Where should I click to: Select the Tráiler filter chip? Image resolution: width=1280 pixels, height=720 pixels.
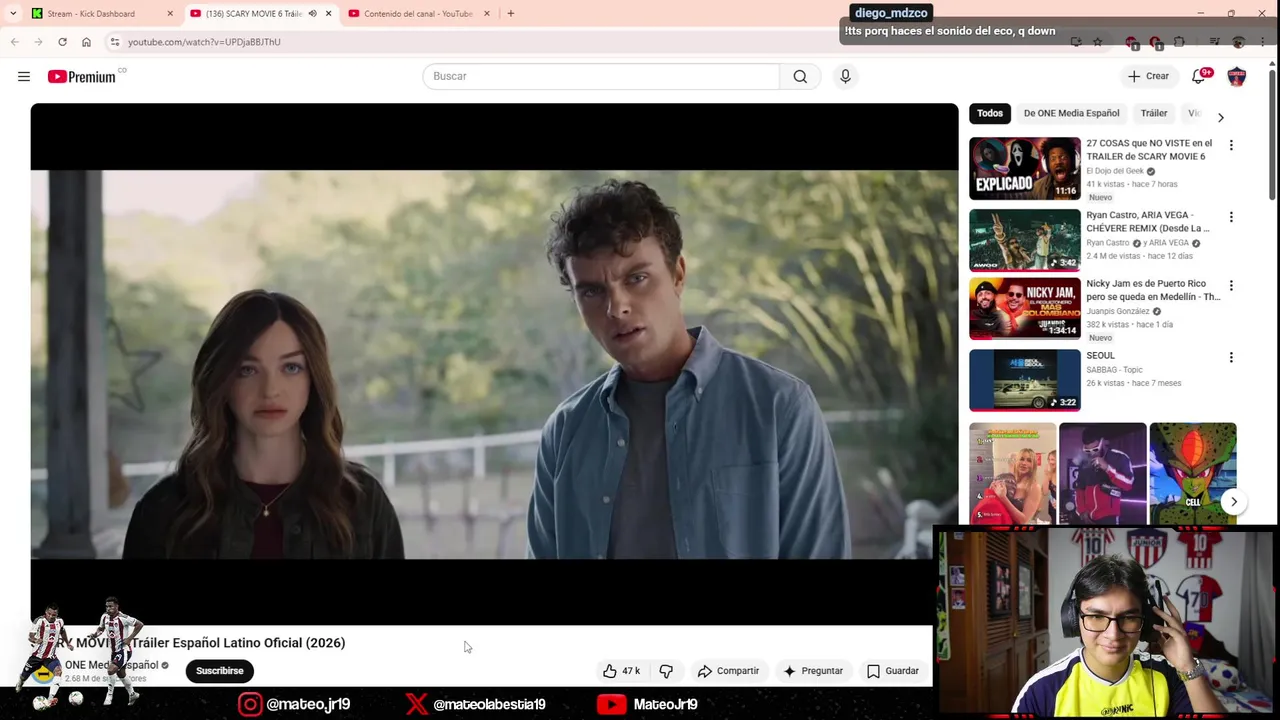point(1154,114)
